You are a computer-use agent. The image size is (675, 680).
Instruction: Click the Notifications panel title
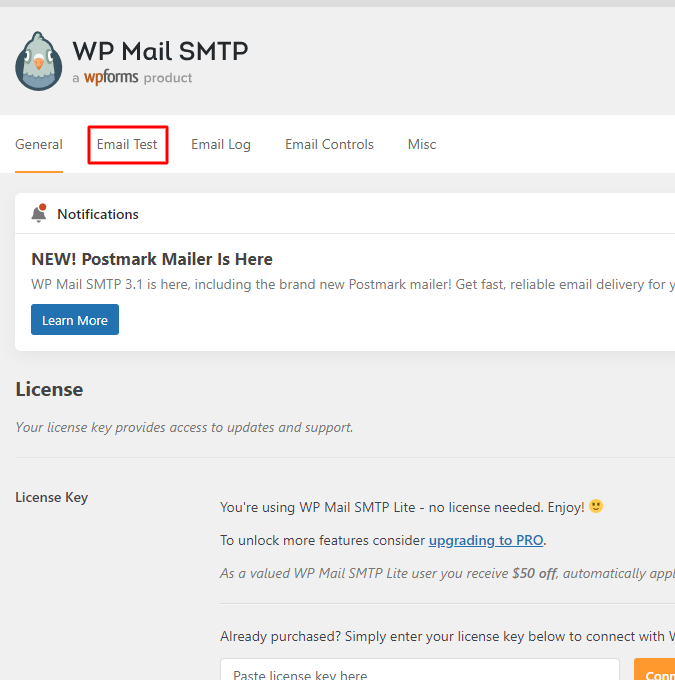[98, 214]
